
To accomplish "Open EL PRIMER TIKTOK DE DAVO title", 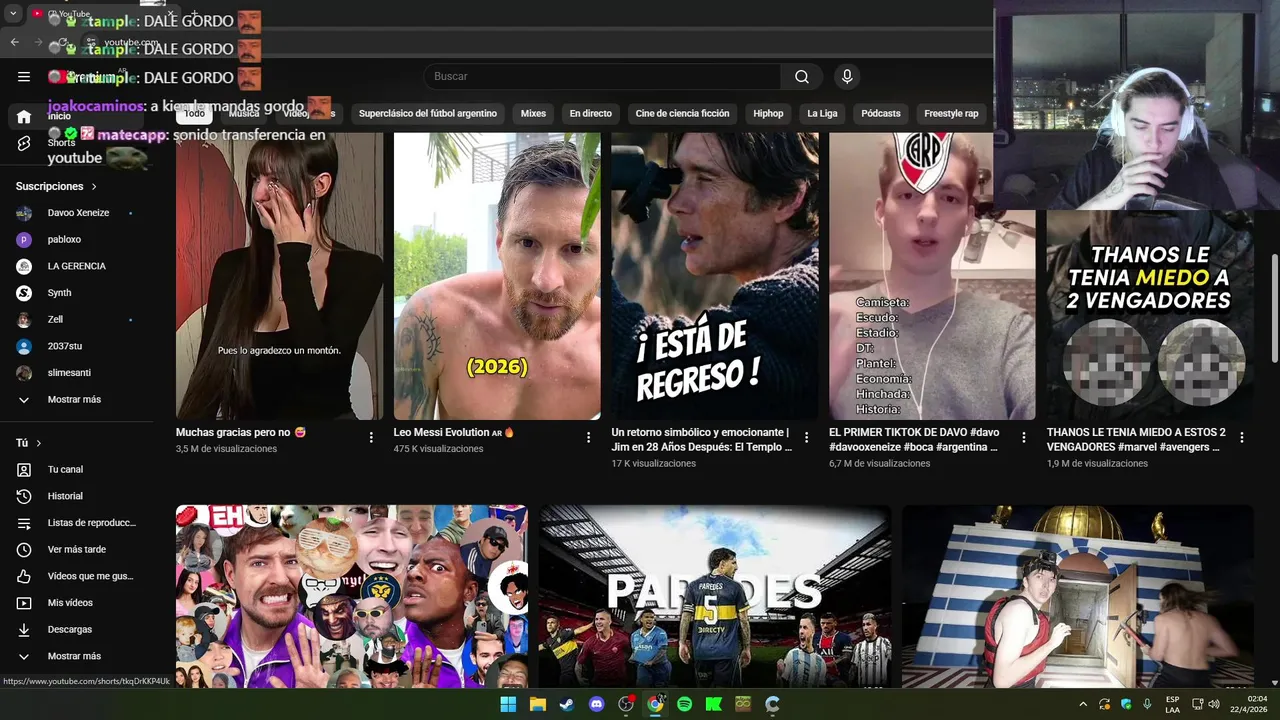I will pos(914,440).
